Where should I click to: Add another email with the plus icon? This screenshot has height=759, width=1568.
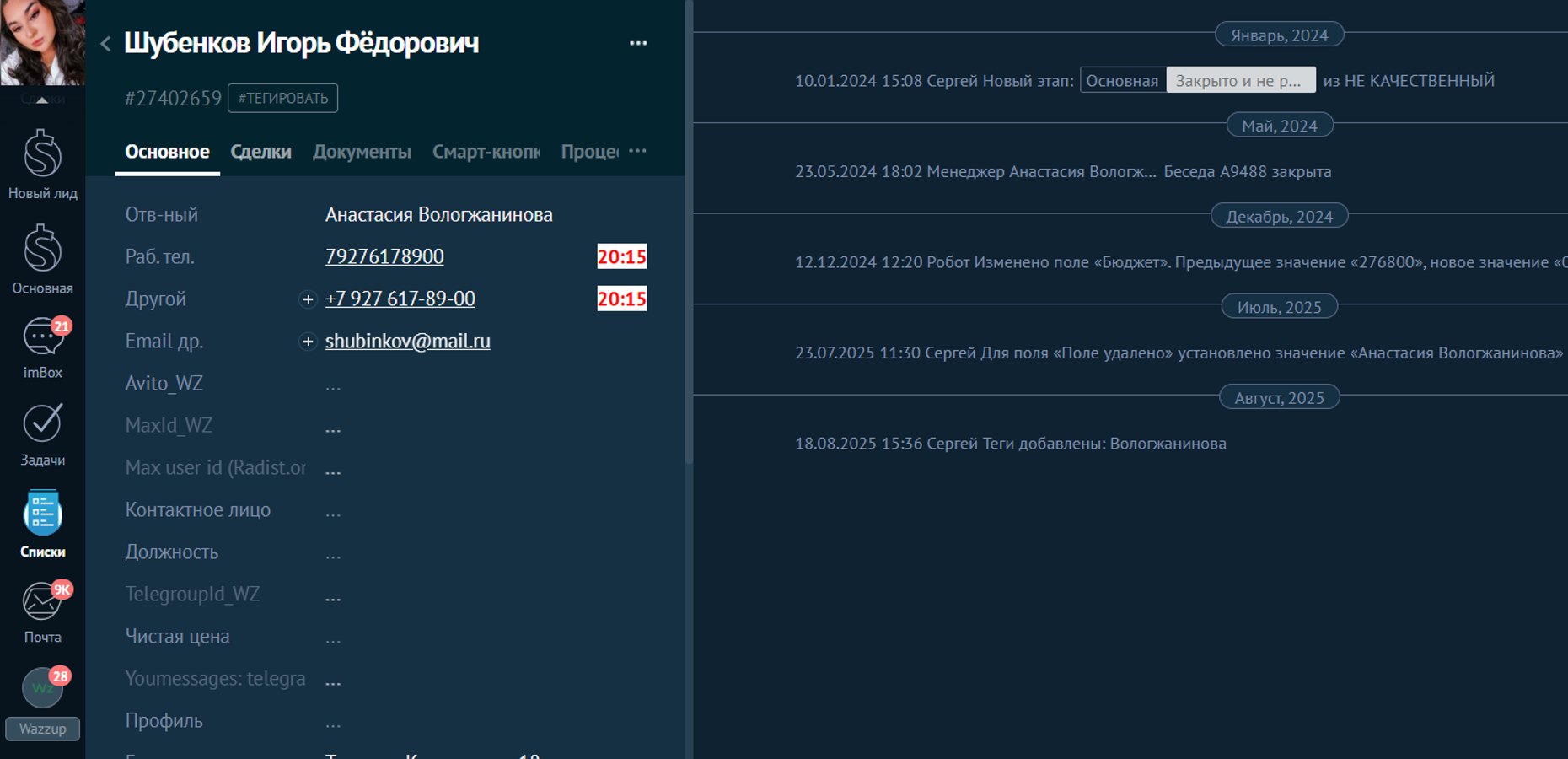308,342
